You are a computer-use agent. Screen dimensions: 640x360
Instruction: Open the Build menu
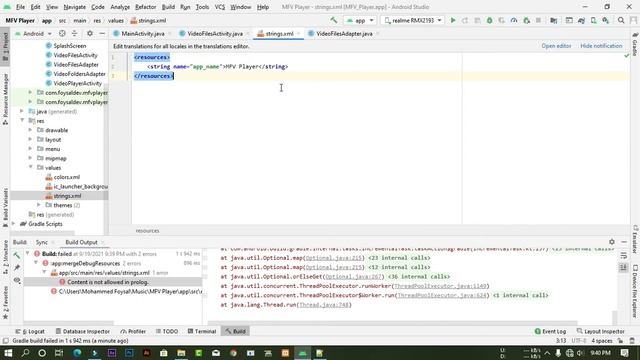[168, 7]
